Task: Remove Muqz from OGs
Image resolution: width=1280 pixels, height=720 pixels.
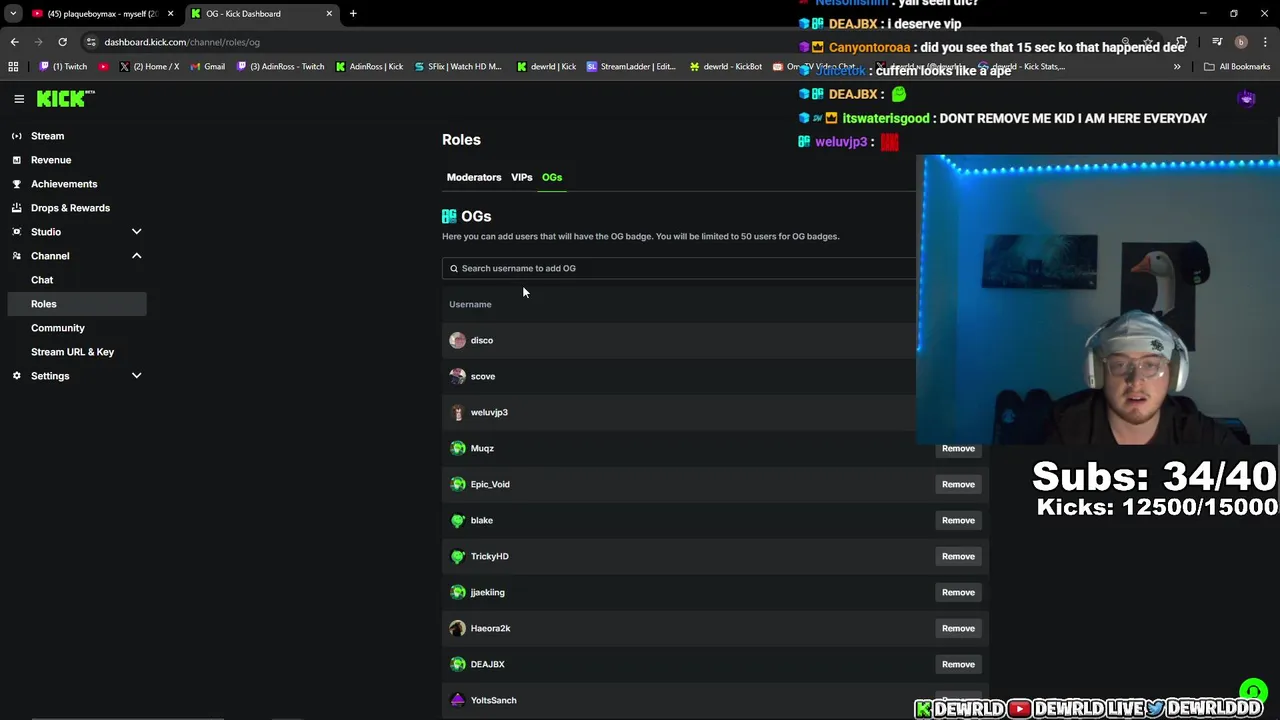Action: [x=958, y=448]
